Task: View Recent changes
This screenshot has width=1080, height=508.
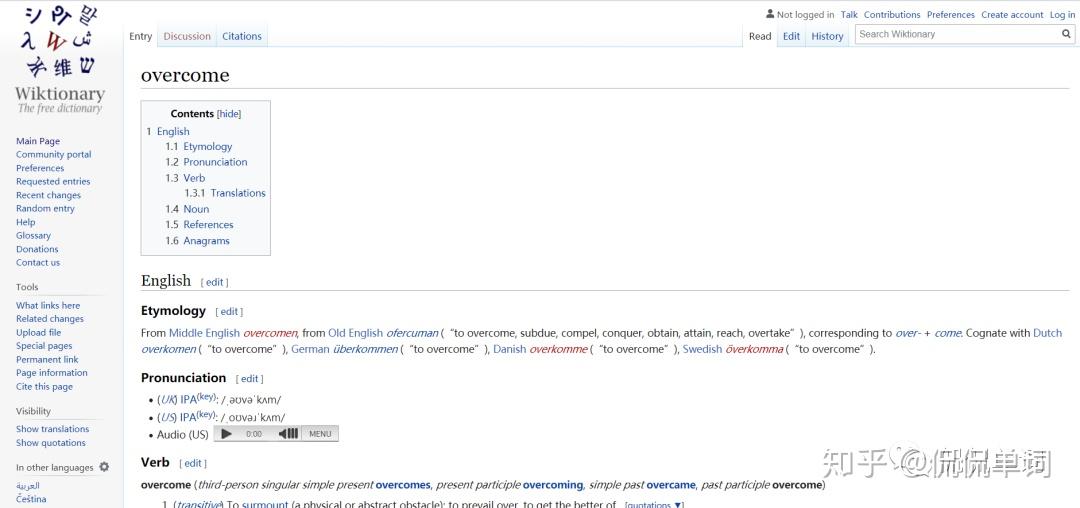Action: coord(48,195)
